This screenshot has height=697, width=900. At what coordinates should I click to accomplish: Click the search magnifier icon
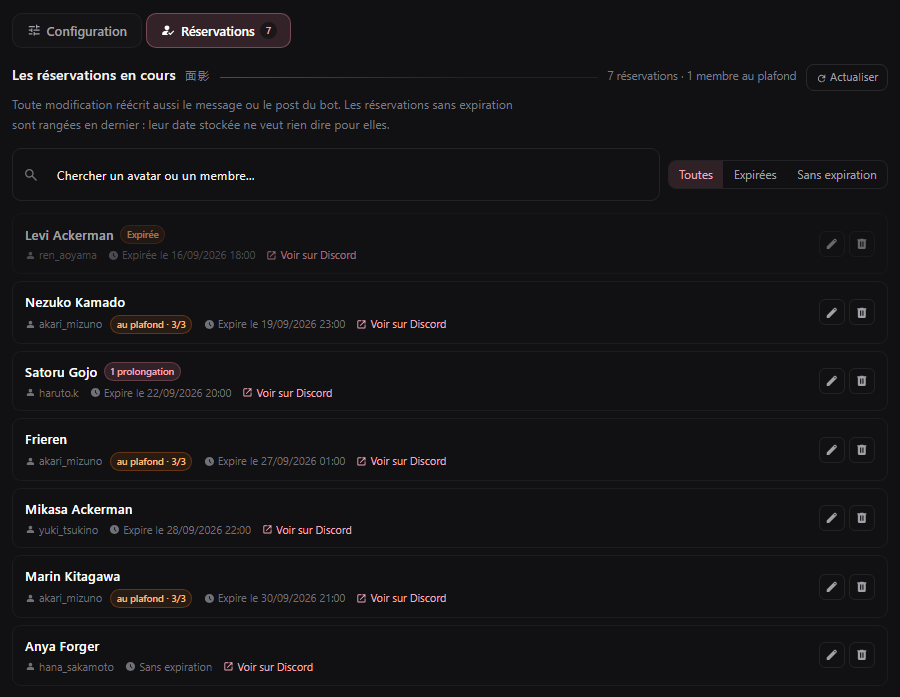click(31, 175)
